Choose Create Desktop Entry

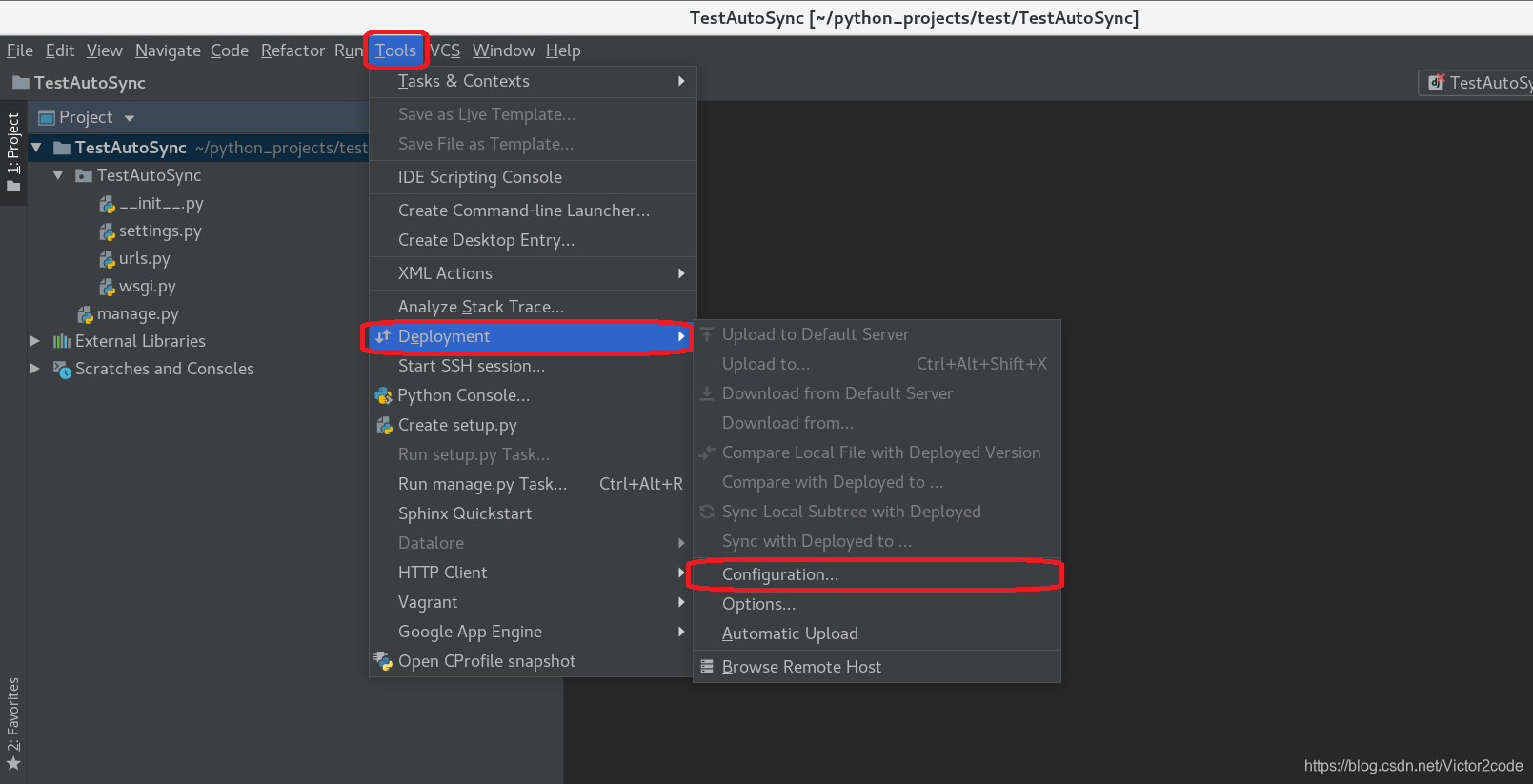click(533, 240)
